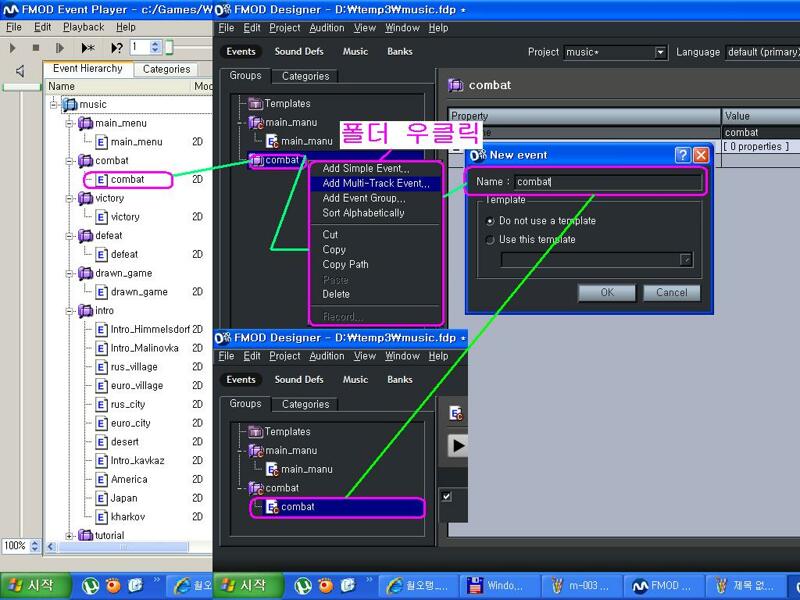
Task: Open the m-003 ... taskbar button
Action: [581, 586]
